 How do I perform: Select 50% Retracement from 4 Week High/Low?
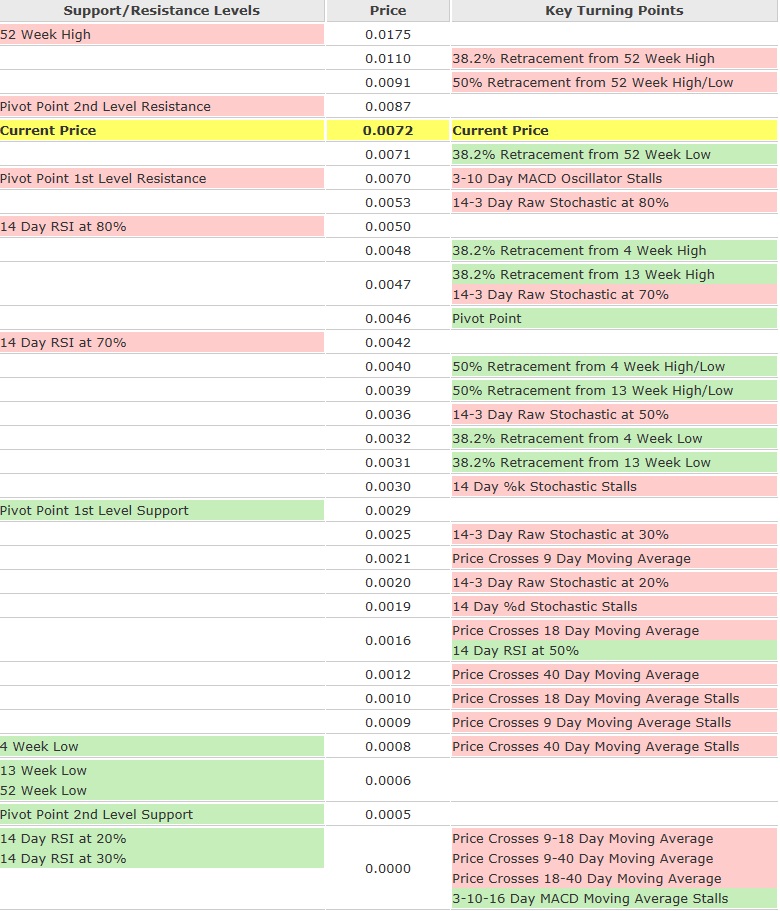point(614,367)
